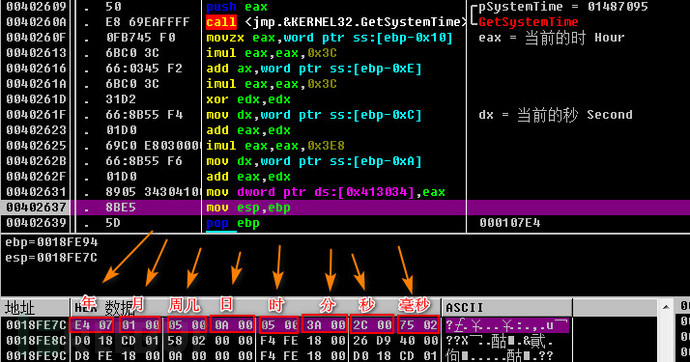Click the 'pop ebp' instruction

[233, 223]
